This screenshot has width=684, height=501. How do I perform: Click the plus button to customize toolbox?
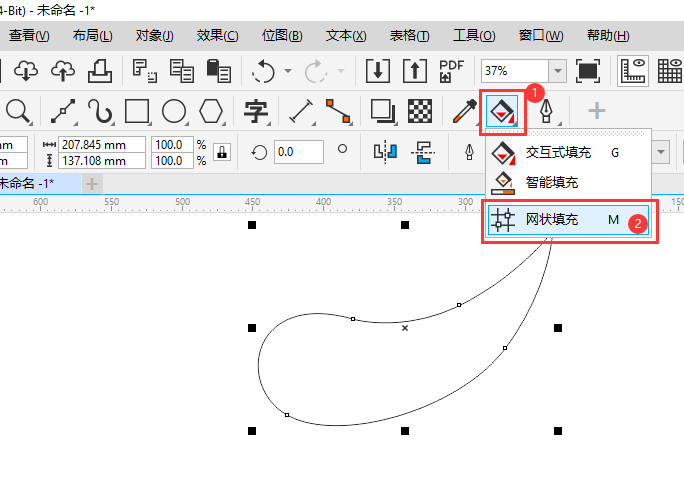click(597, 111)
